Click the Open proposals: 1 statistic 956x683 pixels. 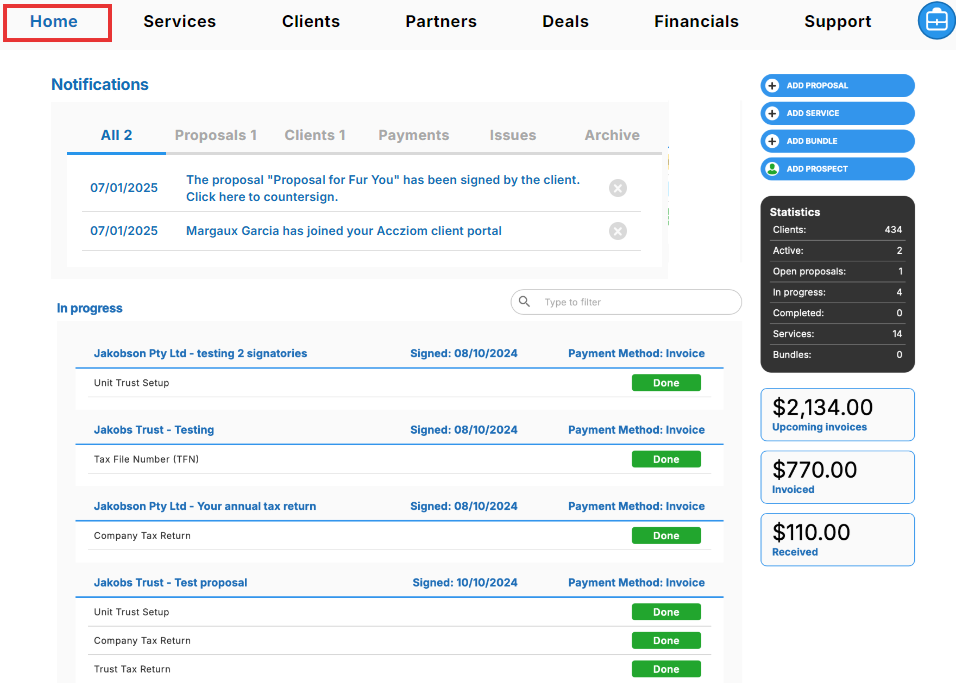pyautogui.click(x=837, y=271)
